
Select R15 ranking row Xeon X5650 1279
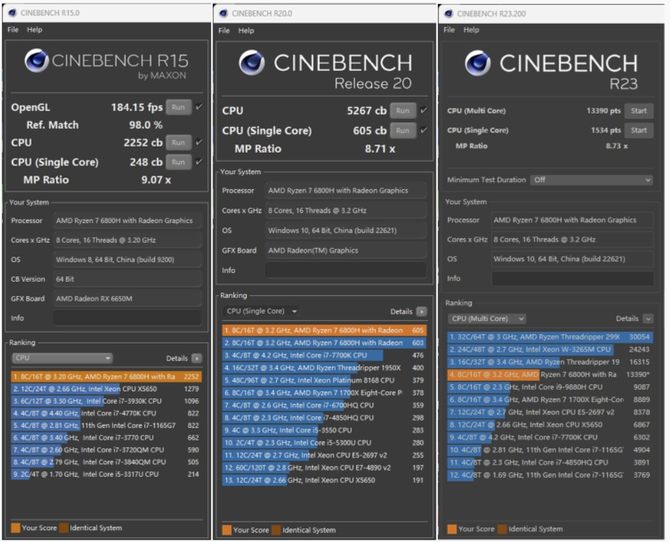point(106,389)
